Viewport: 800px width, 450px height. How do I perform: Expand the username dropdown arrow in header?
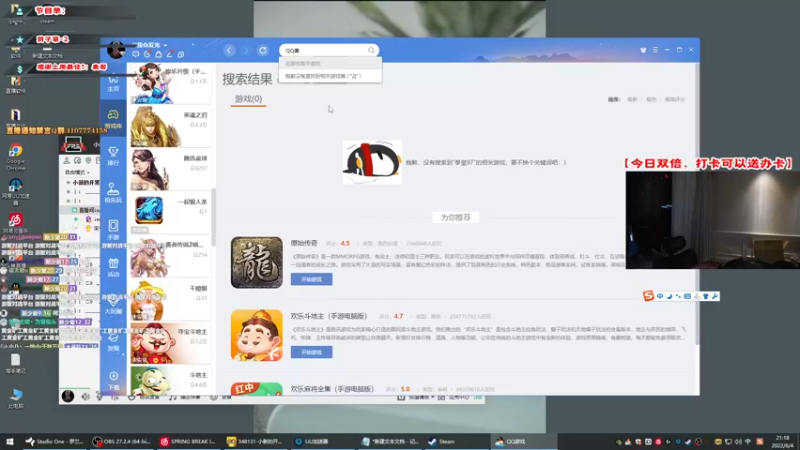click(x=165, y=45)
